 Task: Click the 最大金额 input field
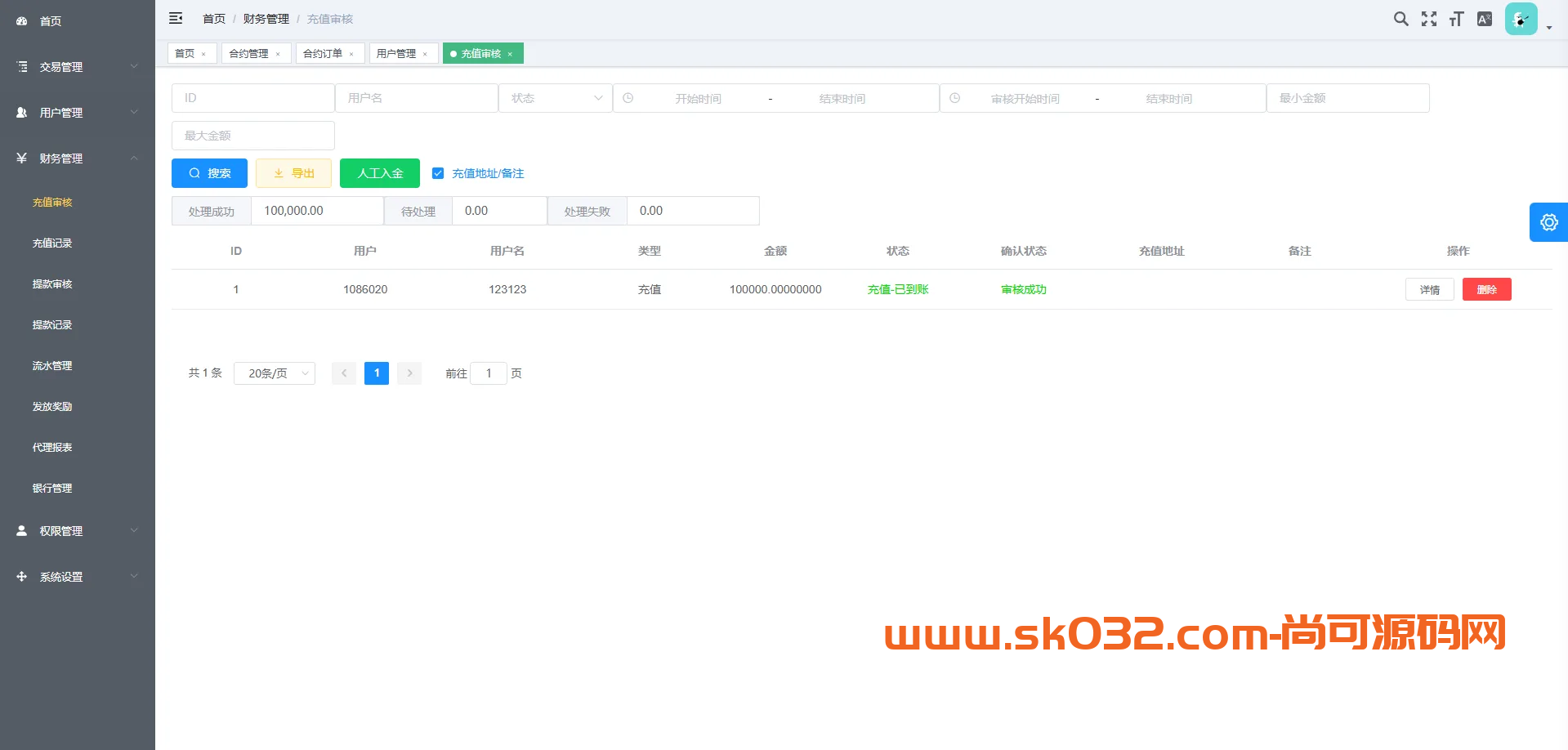pyautogui.click(x=252, y=135)
